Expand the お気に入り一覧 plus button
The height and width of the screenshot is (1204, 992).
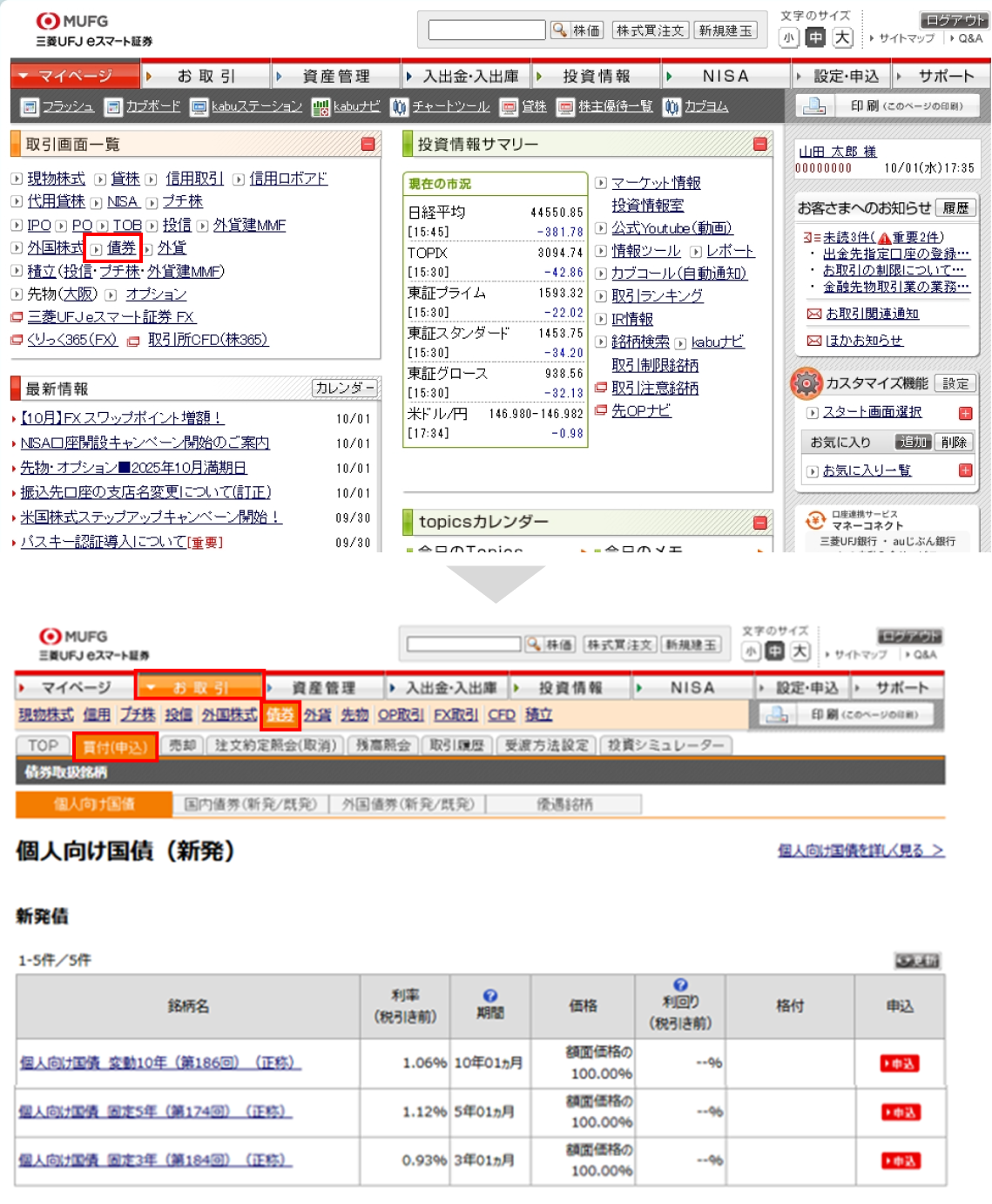(x=965, y=470)
